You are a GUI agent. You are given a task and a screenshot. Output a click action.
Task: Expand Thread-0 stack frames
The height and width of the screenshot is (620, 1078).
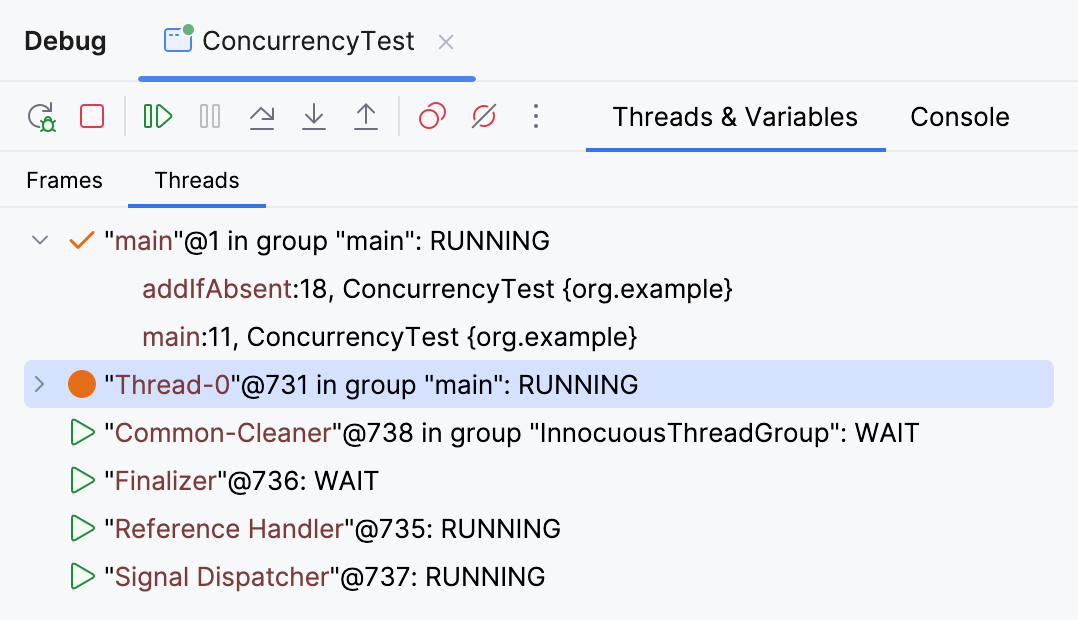(40, 384)
